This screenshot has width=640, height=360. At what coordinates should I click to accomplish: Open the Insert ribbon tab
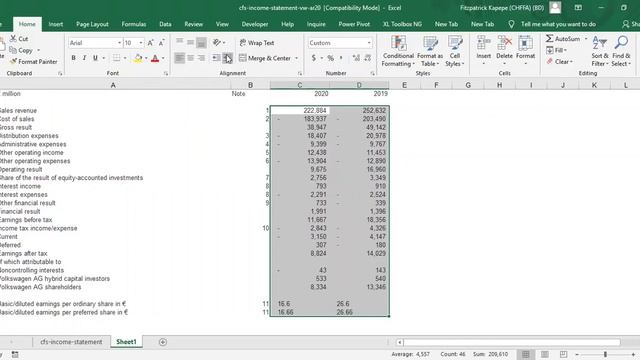pos(56,24)
